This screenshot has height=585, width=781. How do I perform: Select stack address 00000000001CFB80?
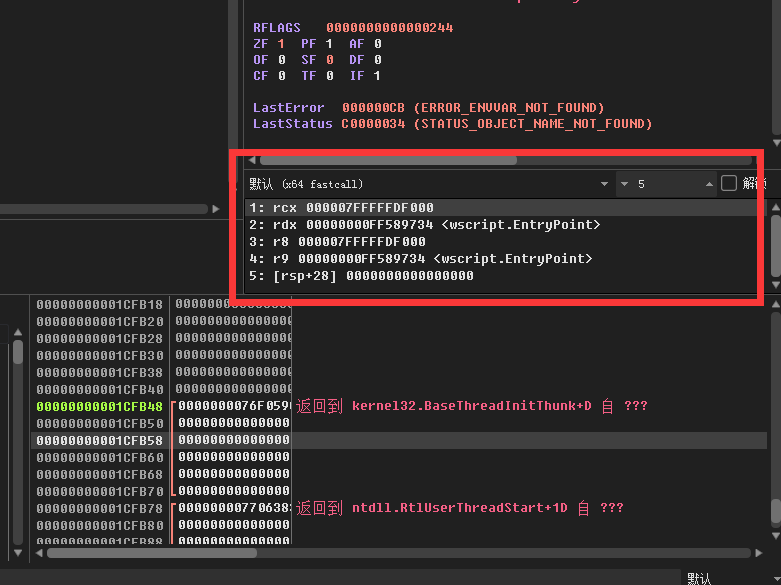point(100,525)
